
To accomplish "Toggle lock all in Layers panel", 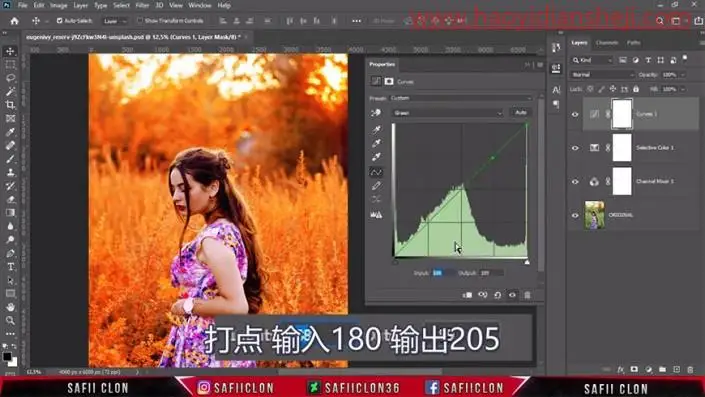I will click(636, 89).
